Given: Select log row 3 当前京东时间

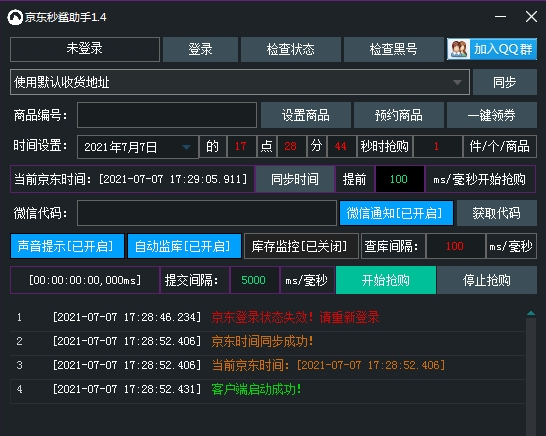Looking at the screenshot, I should 267,365.
